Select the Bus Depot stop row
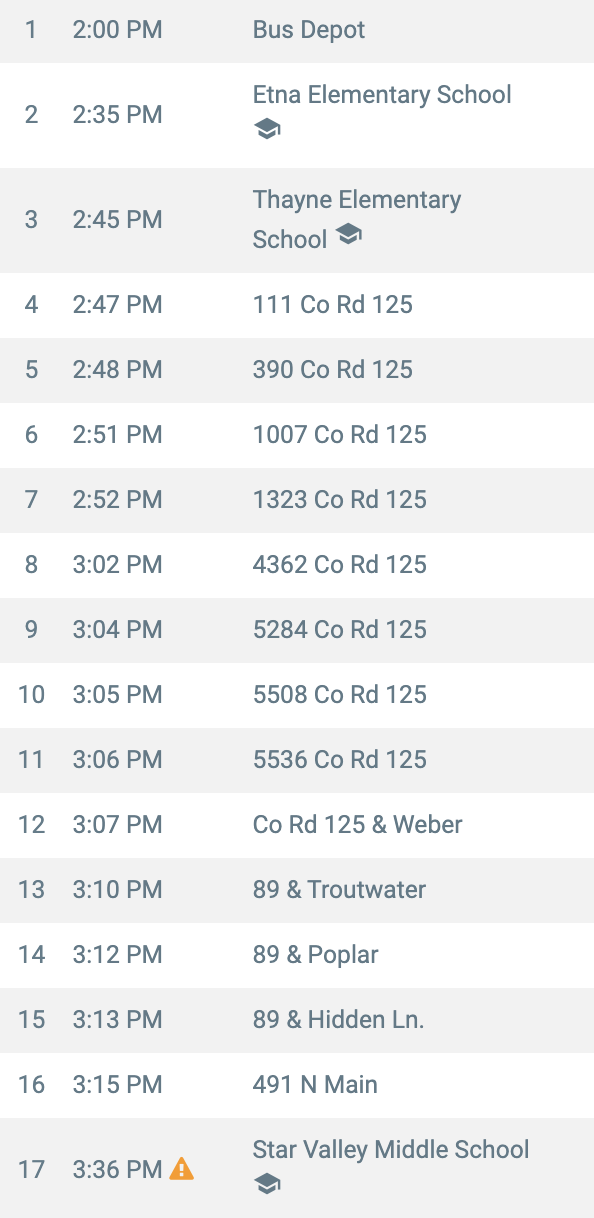Viewport: 594px width, 1218px height. tap(297, 30)
